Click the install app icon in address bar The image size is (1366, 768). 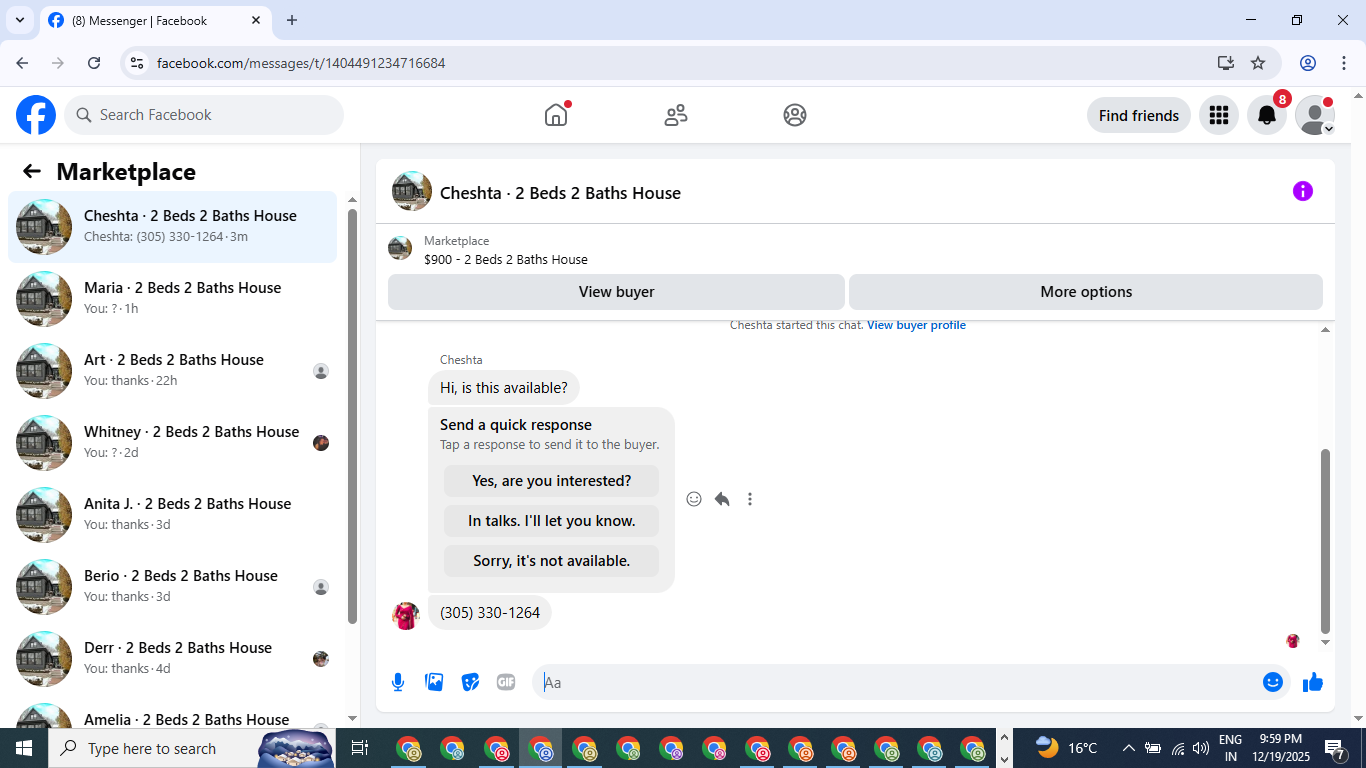(x=1226, y=63)
